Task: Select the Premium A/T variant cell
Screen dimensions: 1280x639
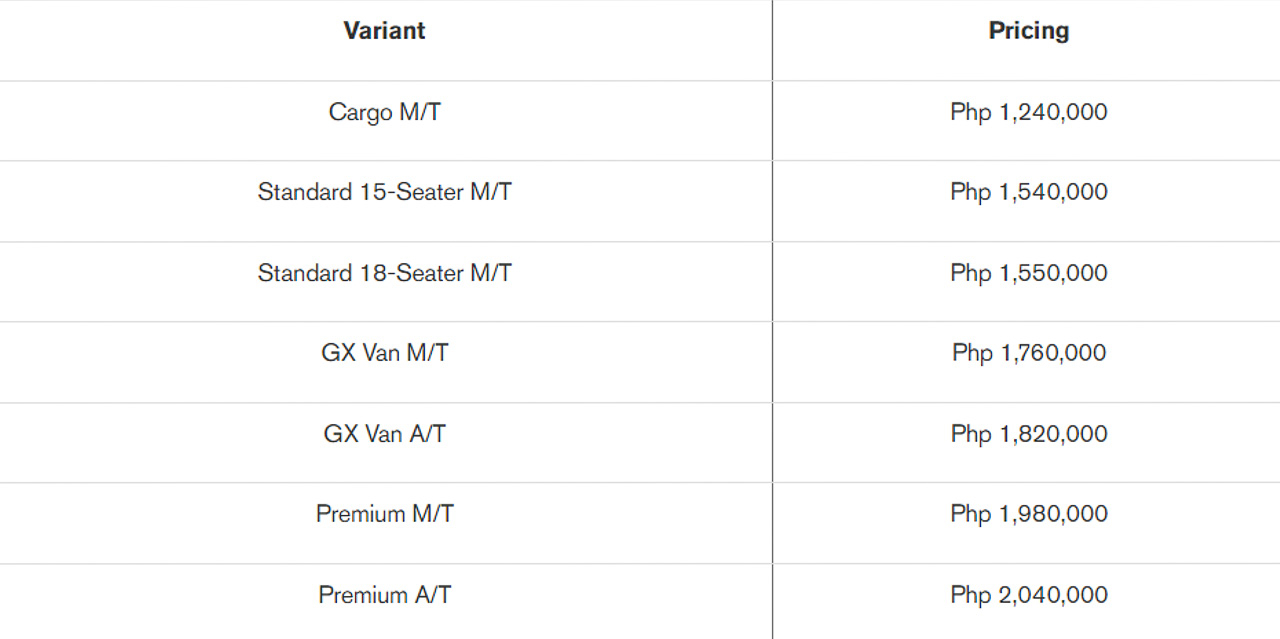Action: tap(384, 595)
